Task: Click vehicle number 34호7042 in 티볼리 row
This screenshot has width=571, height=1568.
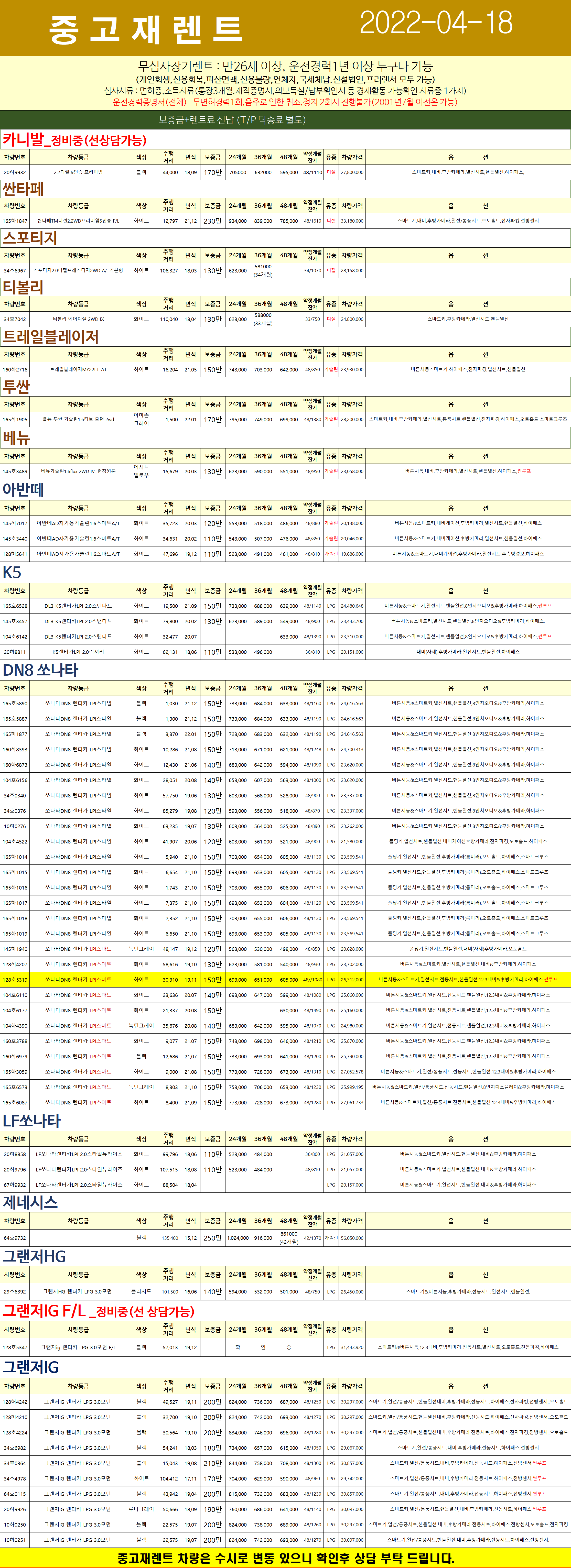Action: click(x=15, y=319)
